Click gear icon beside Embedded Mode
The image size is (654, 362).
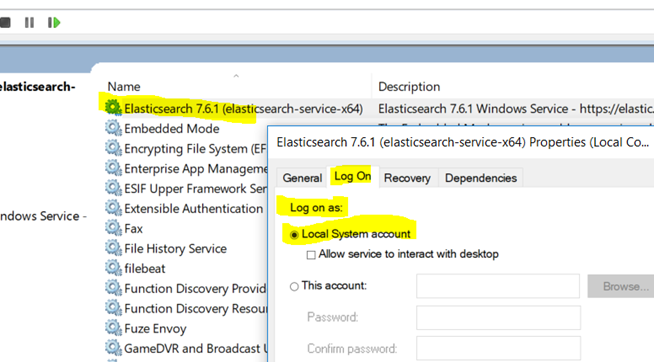(x=113, y=128)
